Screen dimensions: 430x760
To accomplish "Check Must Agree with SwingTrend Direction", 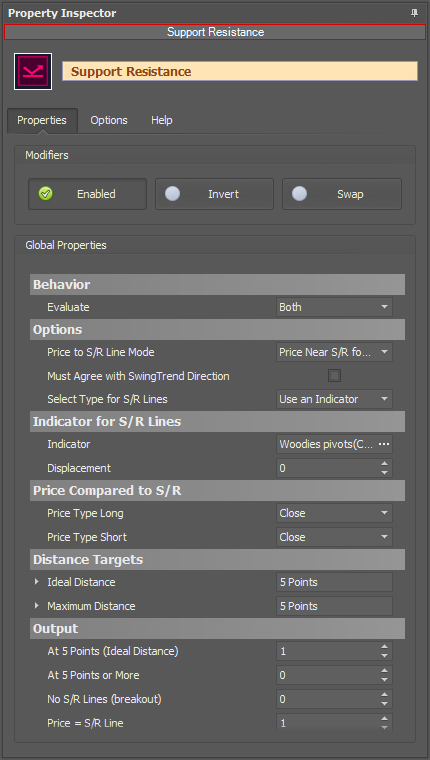I will [334, 376].
